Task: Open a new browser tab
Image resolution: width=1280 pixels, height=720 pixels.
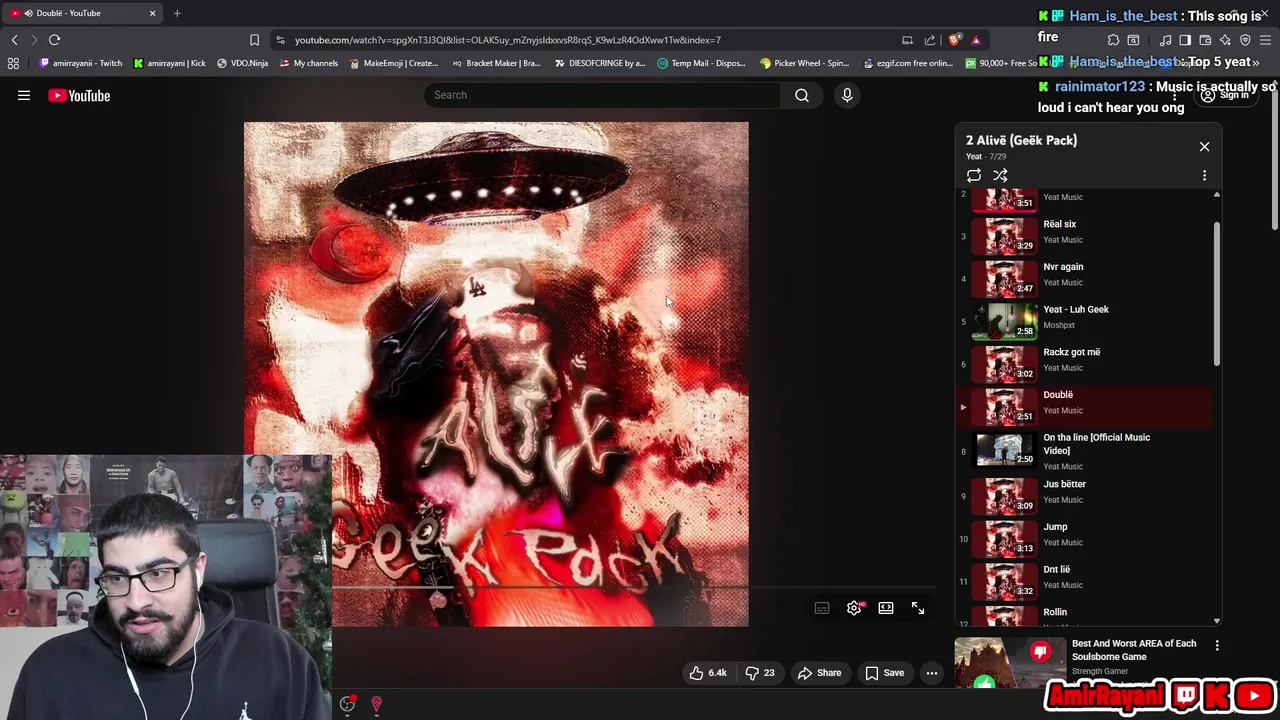Action: (177, 13)
